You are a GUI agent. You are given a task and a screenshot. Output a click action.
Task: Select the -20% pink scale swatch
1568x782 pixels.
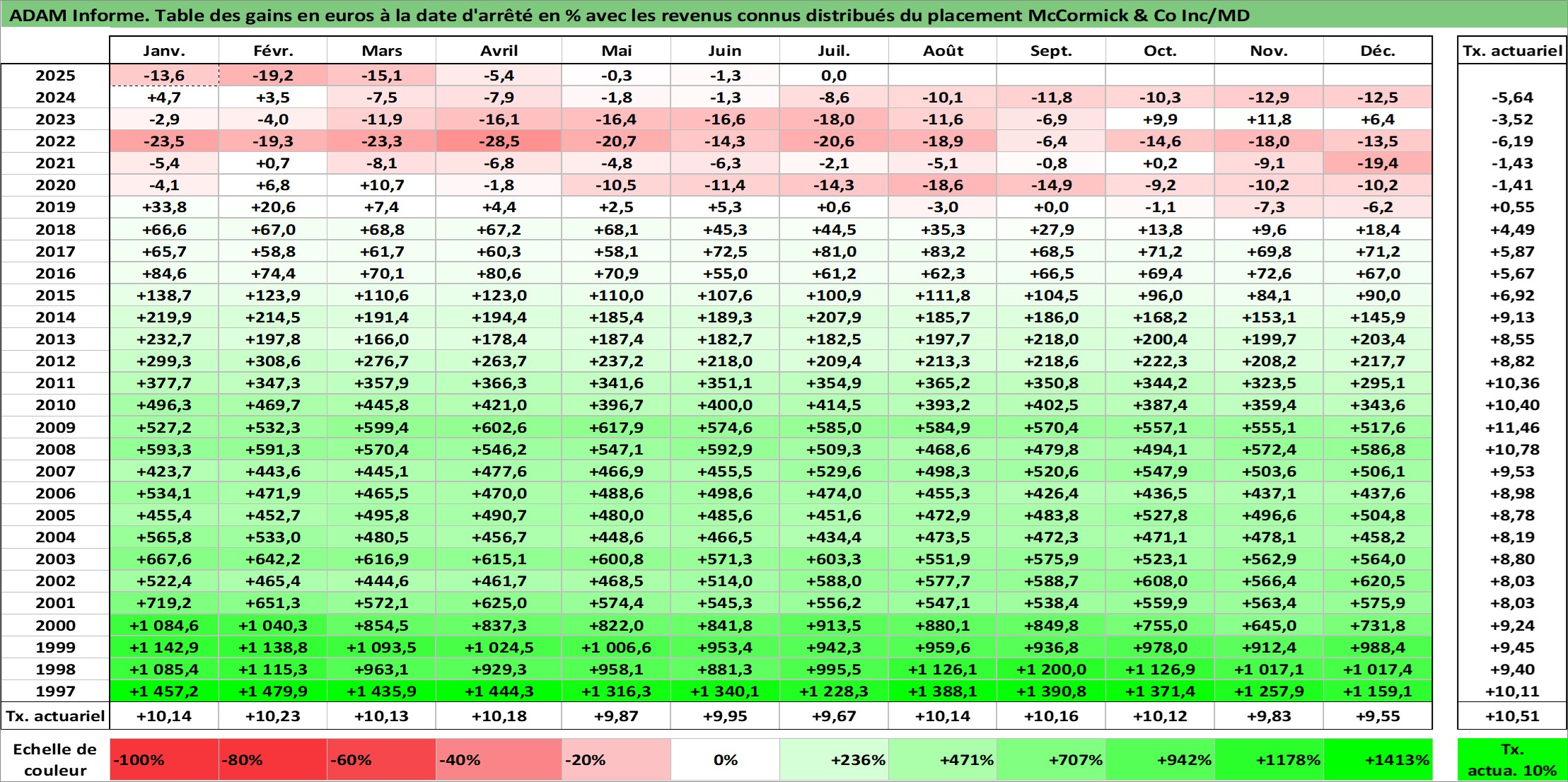pyautogui.click(x=616, y=759)
